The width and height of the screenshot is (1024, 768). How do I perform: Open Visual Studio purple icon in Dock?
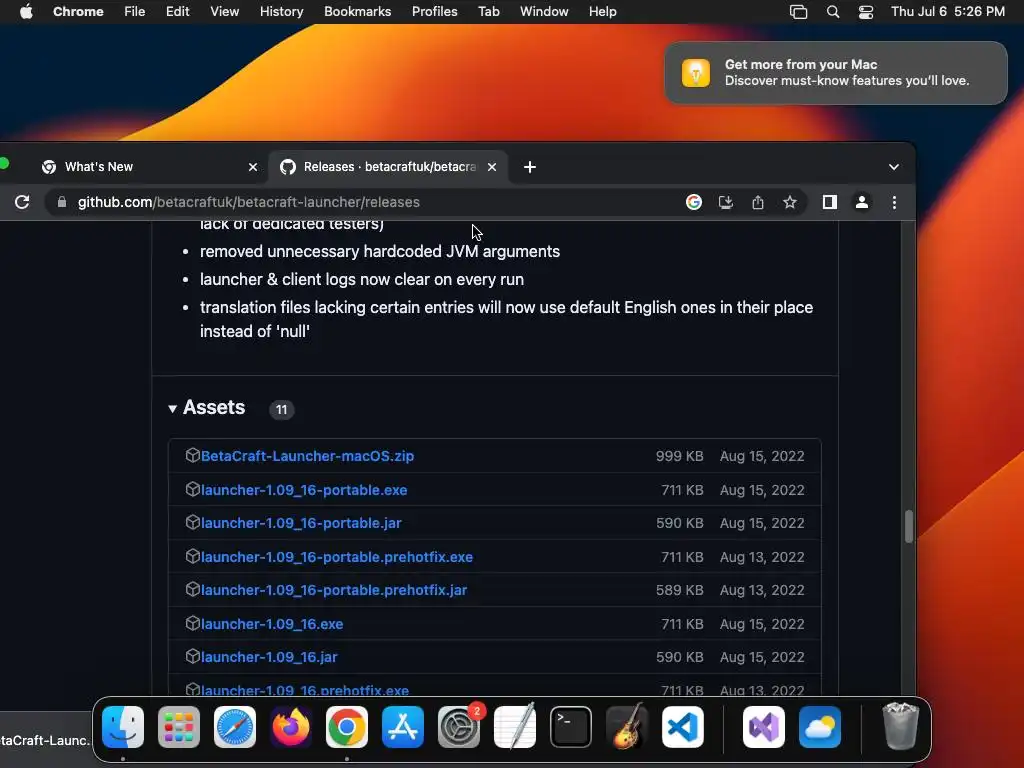pyautogui.click(x=764, y=727)
